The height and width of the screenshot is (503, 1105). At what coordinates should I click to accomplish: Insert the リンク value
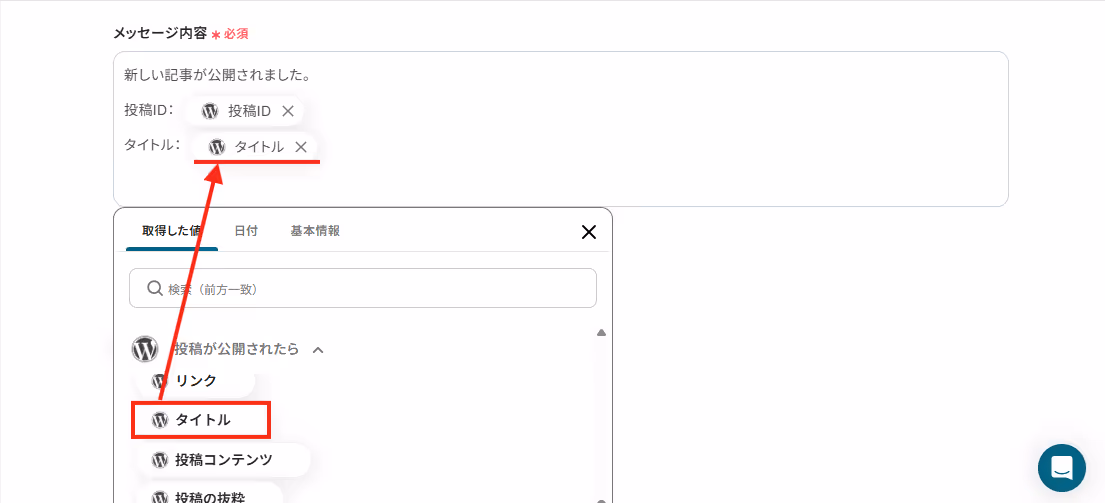tap(196, 381)
